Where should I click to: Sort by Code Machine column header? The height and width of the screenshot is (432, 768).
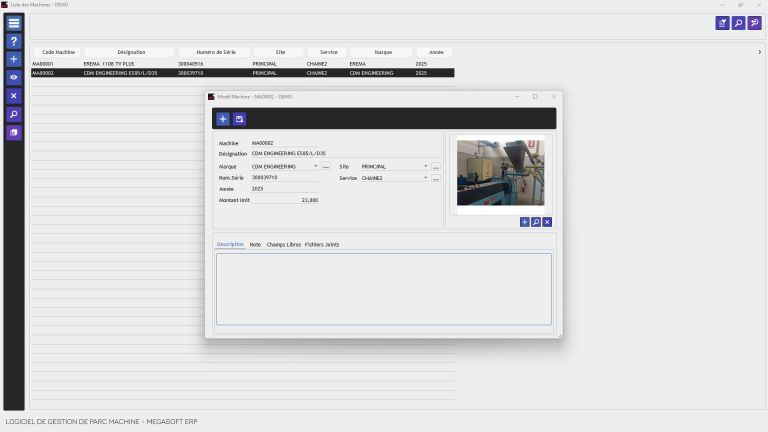[58, 52]
